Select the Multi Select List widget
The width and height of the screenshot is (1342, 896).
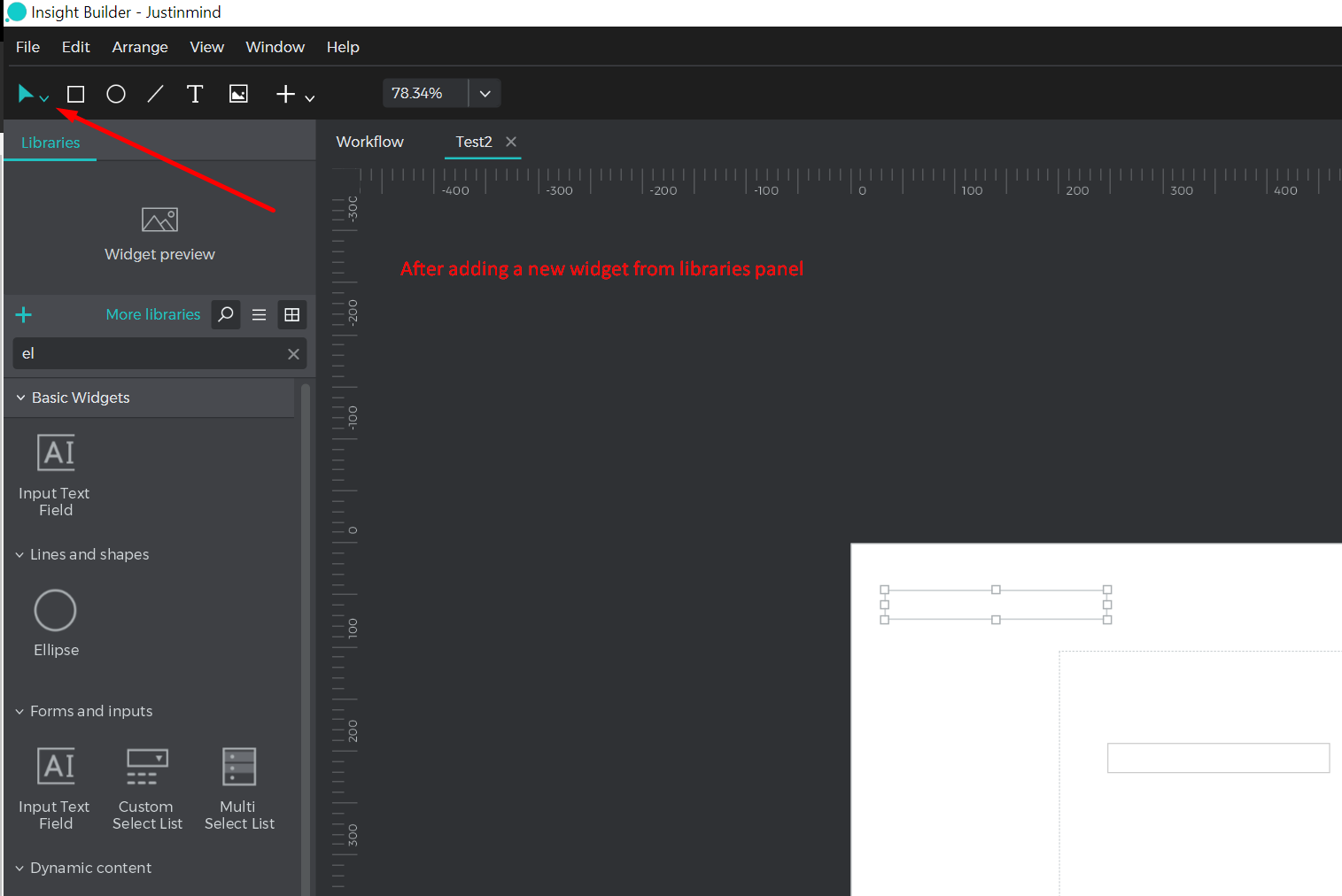pos(239,789)
